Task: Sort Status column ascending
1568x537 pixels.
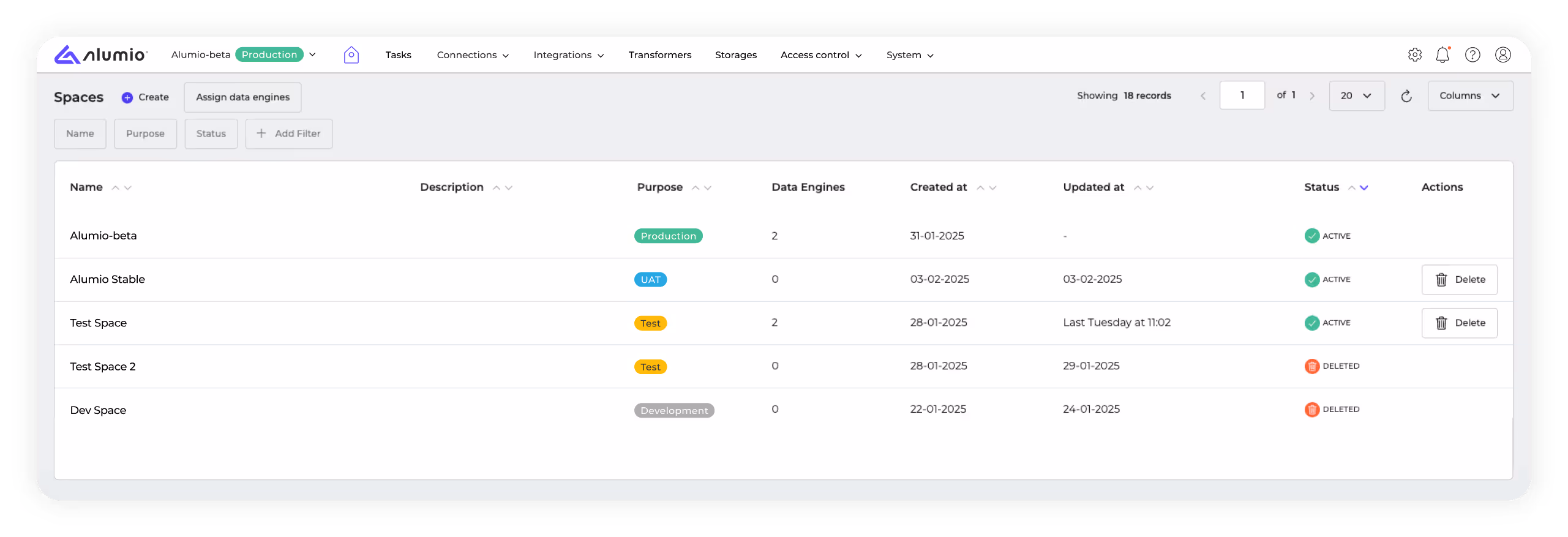Action: [x=1352, y=188]
